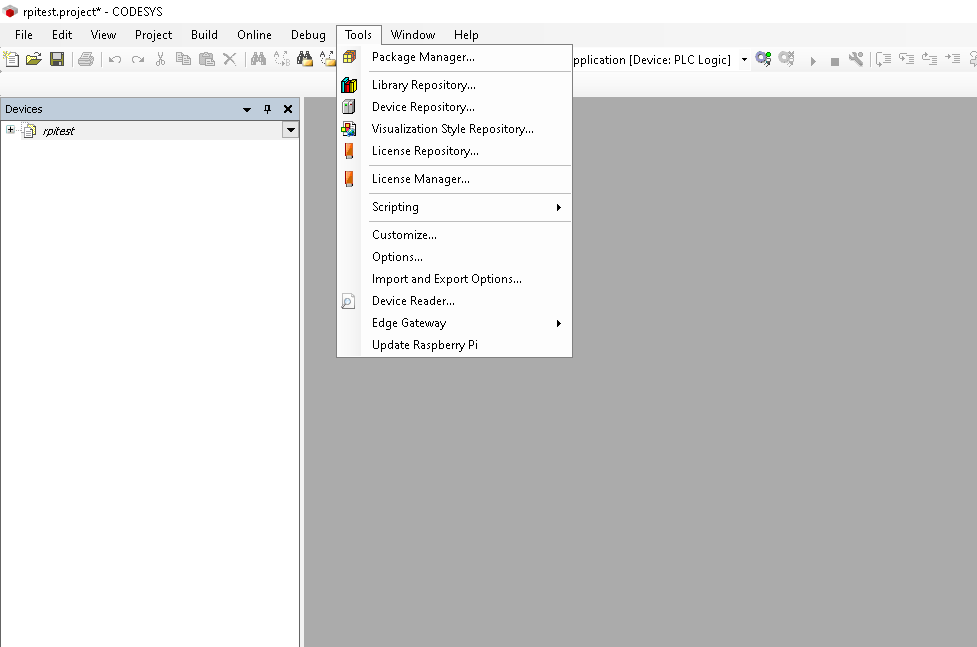
Task: Launch License Manager from the menu
Action: coord(454,179)
